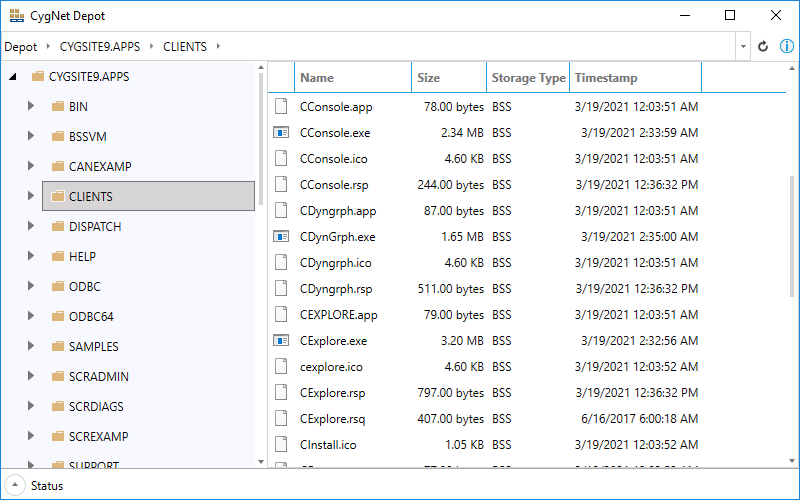Open the blue information icon
Viewport: 800px width, 500px height.
click(x=787, y=46)
